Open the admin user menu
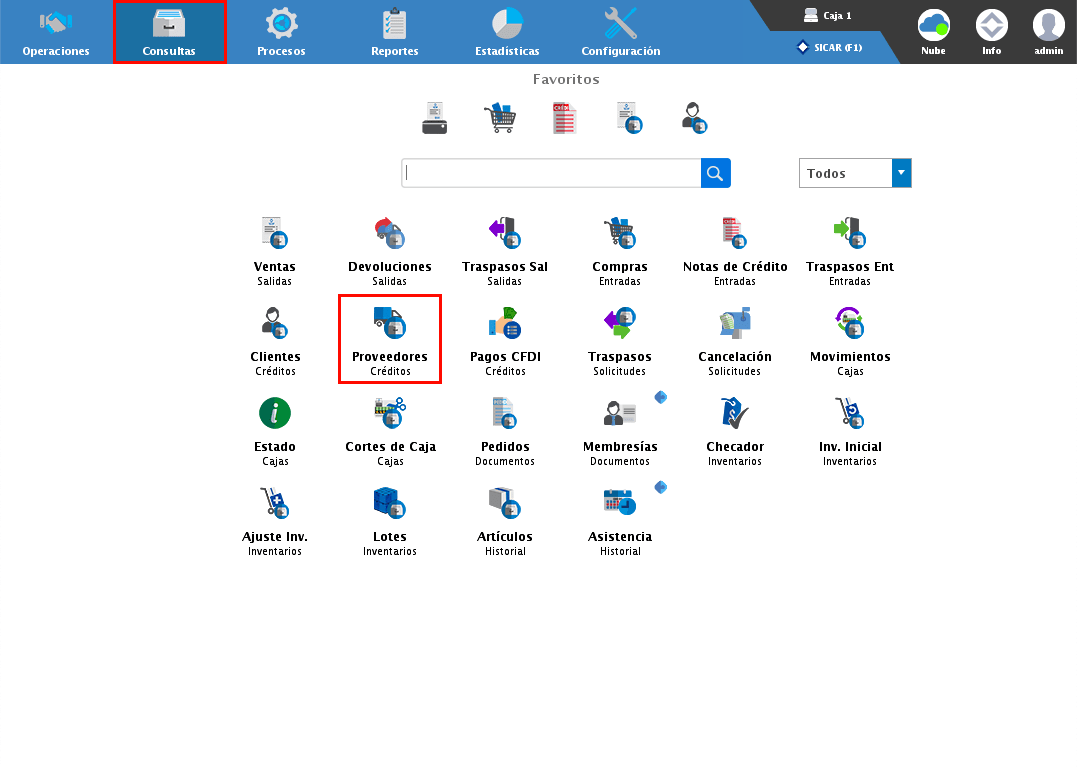This screenshot has width=1077, height=768. 1048,31
